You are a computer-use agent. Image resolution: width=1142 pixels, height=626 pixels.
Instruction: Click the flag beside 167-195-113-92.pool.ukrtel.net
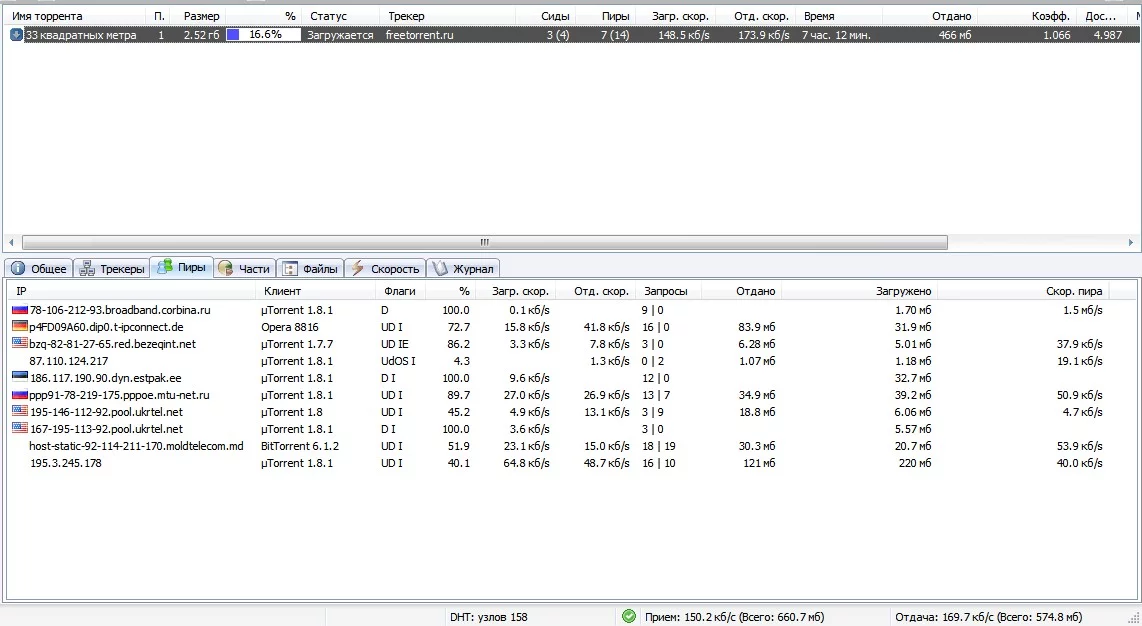20,429
